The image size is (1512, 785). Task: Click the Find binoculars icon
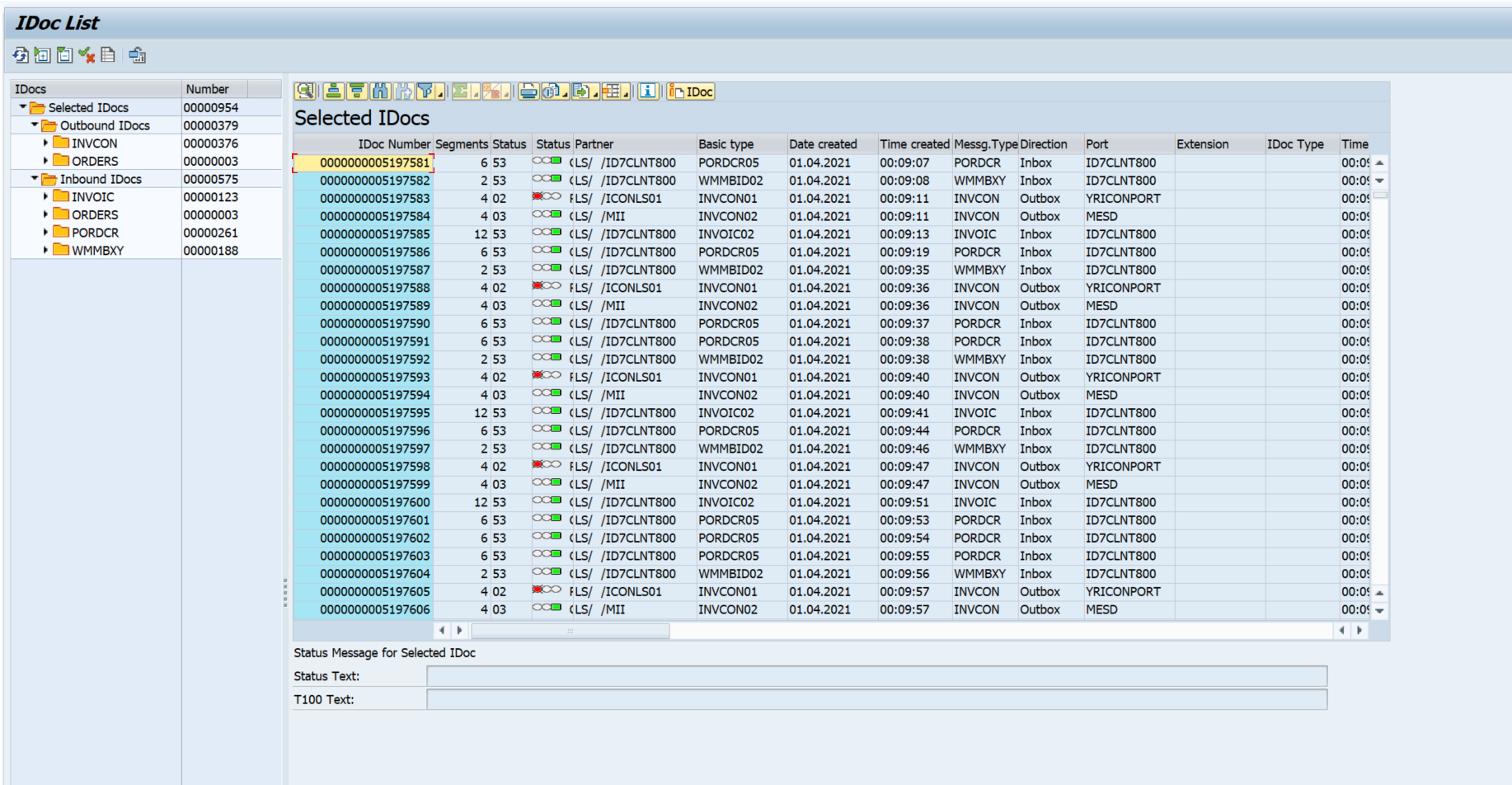click(x=380, y=92)
